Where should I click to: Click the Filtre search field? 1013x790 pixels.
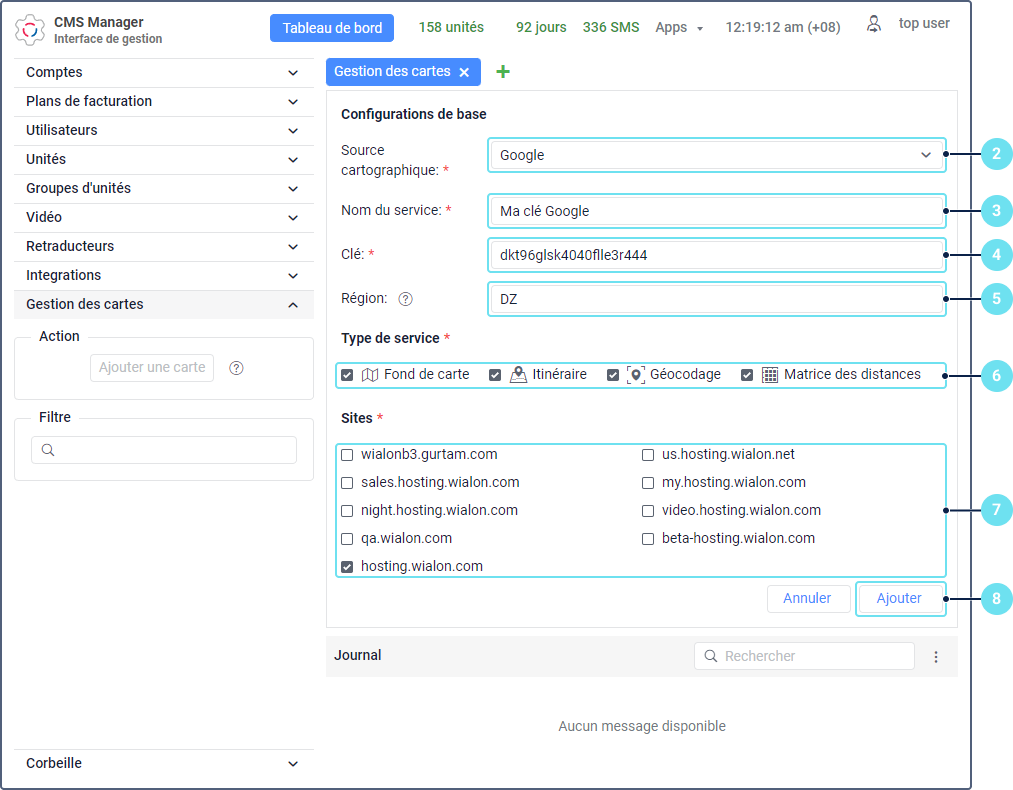(x=164, y=450)
